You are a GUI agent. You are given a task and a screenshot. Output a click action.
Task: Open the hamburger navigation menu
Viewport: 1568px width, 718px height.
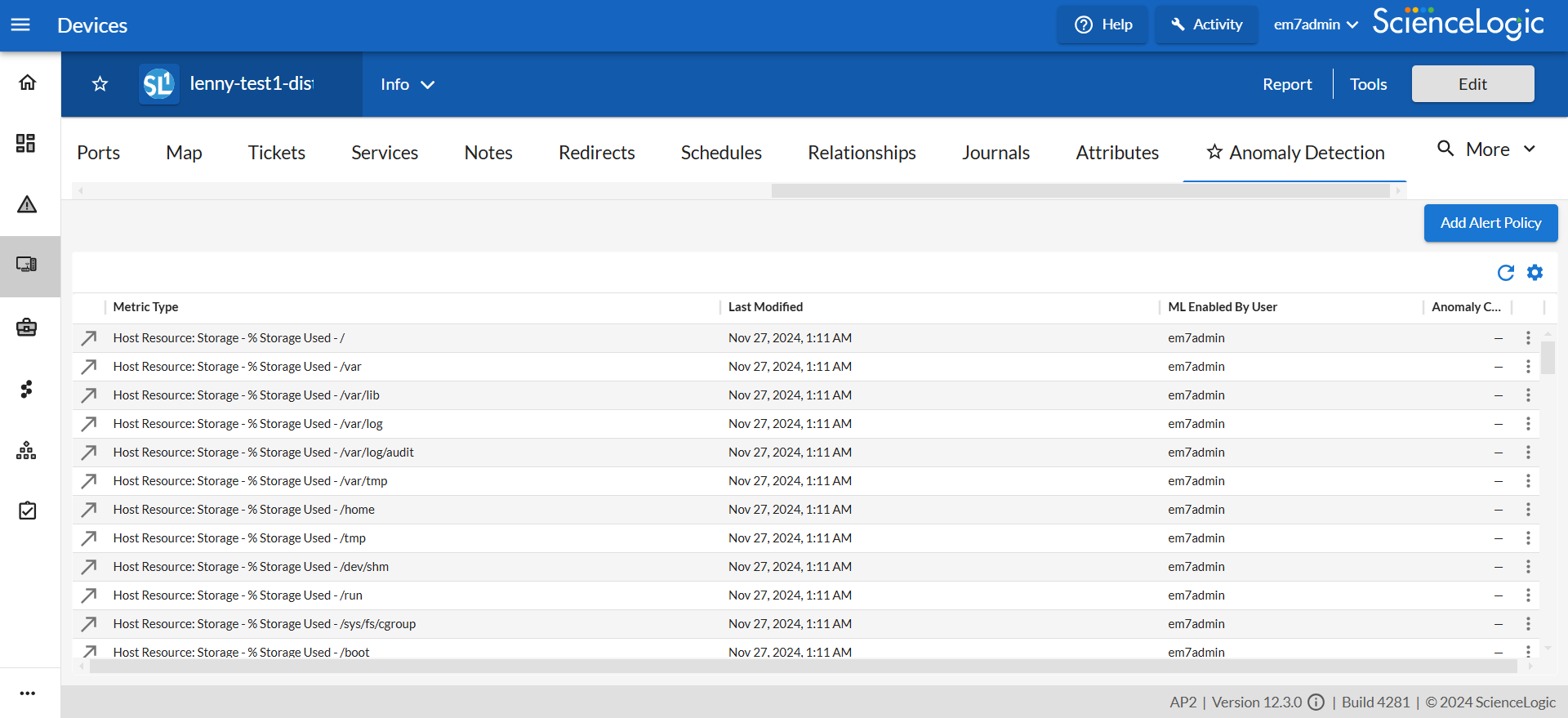20,25
